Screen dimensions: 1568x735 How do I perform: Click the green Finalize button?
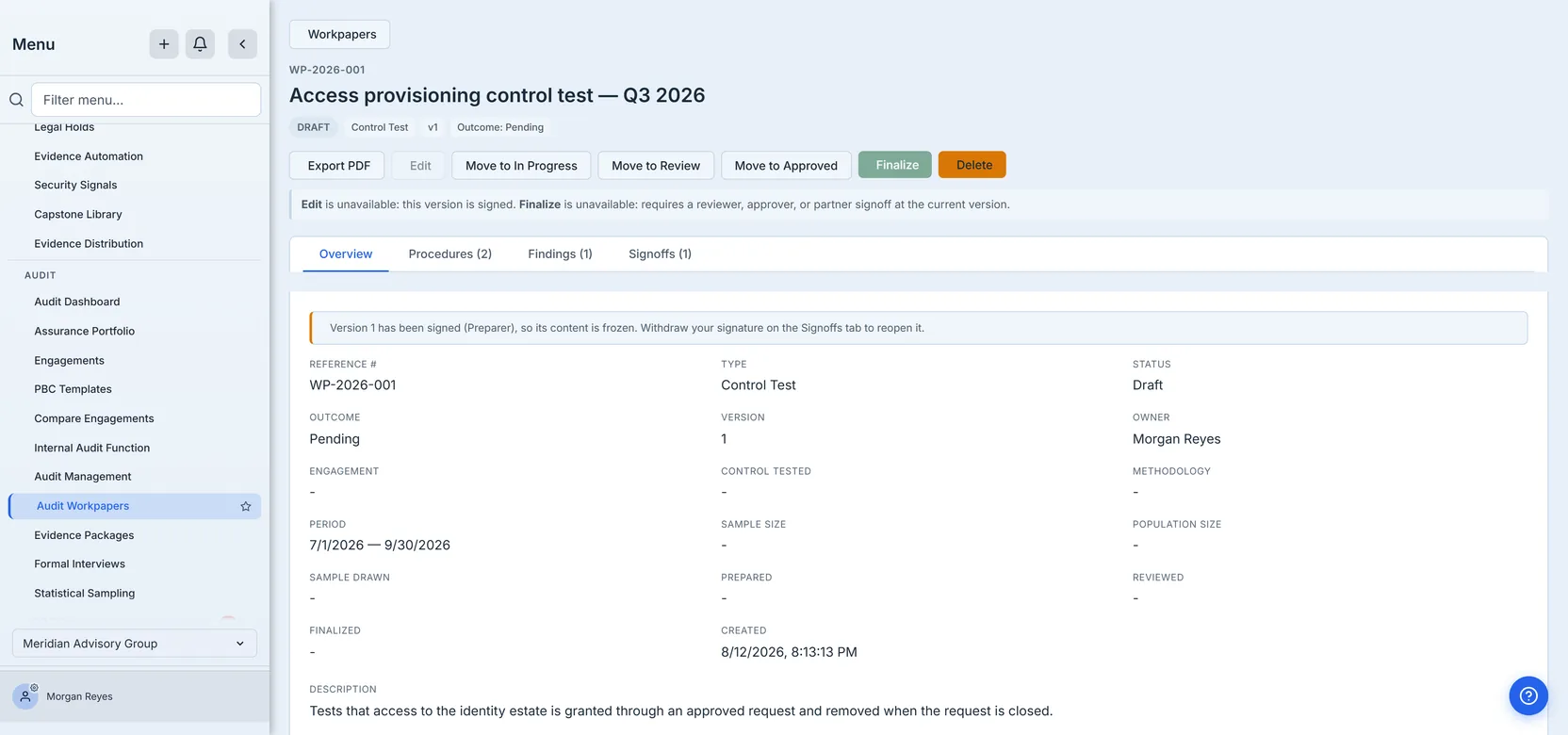point(895,165)
